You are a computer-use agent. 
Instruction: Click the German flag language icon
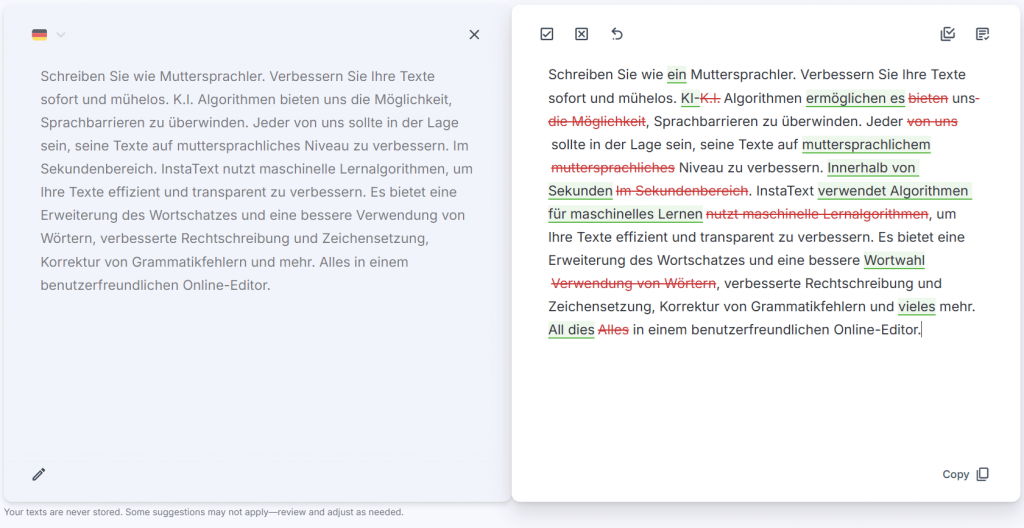[39, 35]
